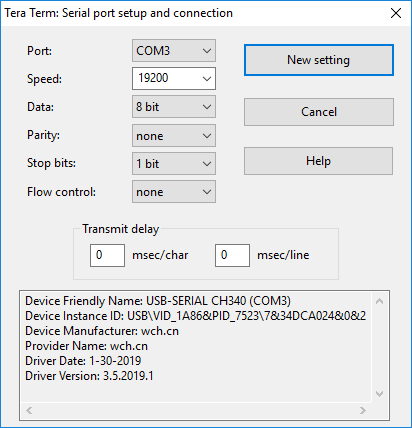Viewport: 412px width, 428px height.
Task: Click the device info scroll up arrow
Action: coord(379,301)
